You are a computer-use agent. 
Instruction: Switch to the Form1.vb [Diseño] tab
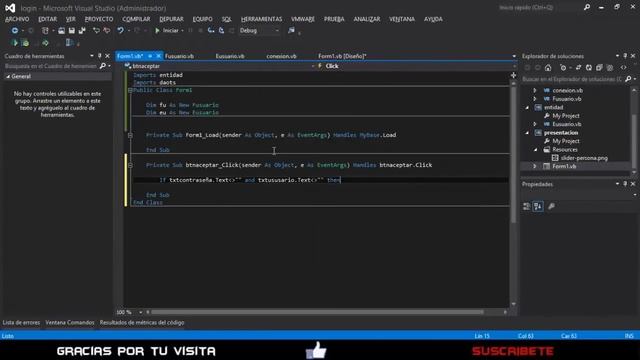[342, 56]
